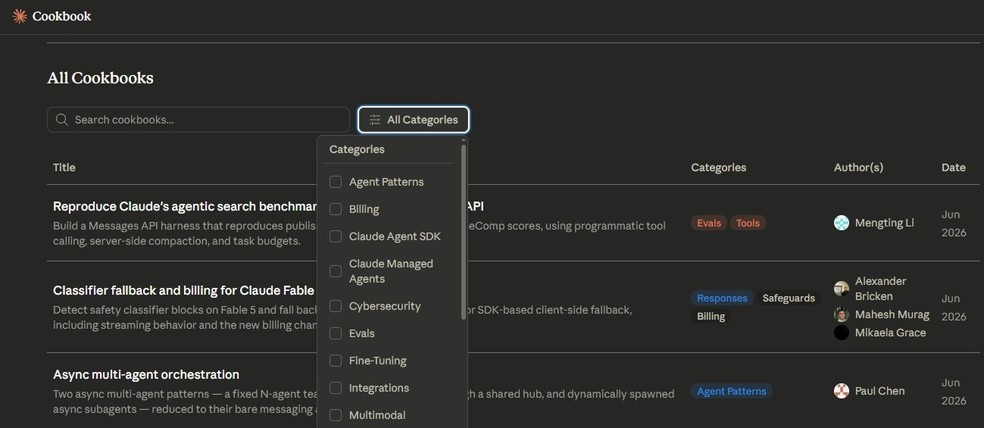Viewport: 984px width, 428px height.
Task: Check the Billing category checkbox
Action: pyautogui.click(x=336, y=209)
